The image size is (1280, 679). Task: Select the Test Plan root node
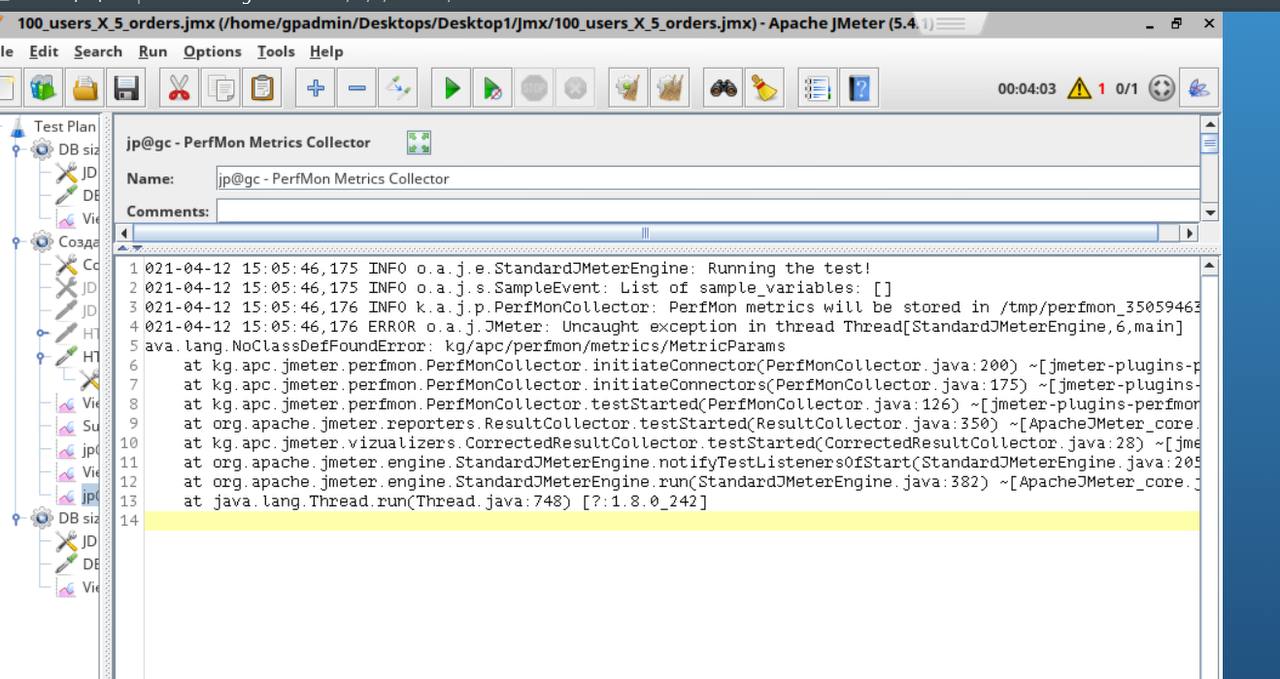pyautogui.click(x=65, y=126)
